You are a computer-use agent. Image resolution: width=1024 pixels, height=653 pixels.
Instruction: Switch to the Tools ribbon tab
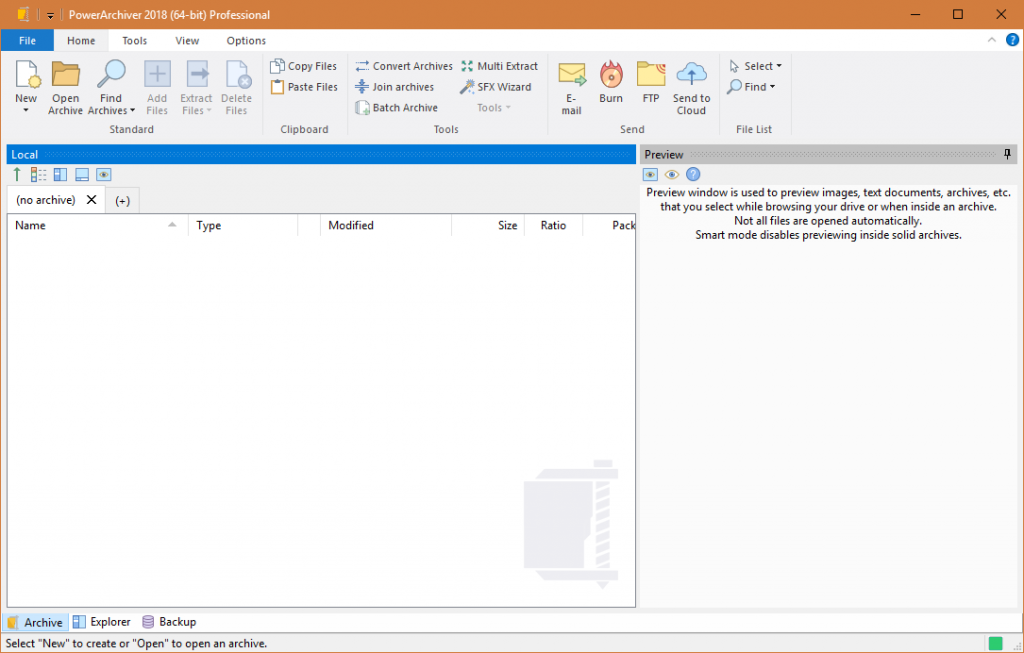135,41
